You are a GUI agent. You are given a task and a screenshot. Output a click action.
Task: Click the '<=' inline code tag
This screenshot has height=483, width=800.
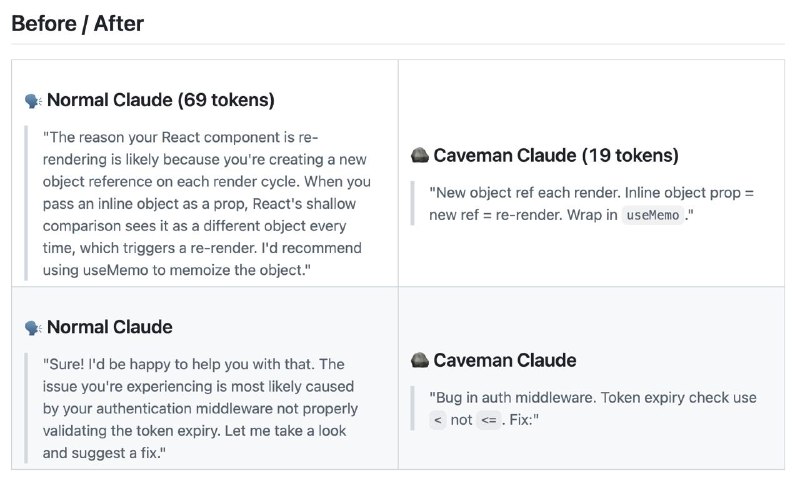(x=488, y=421)
